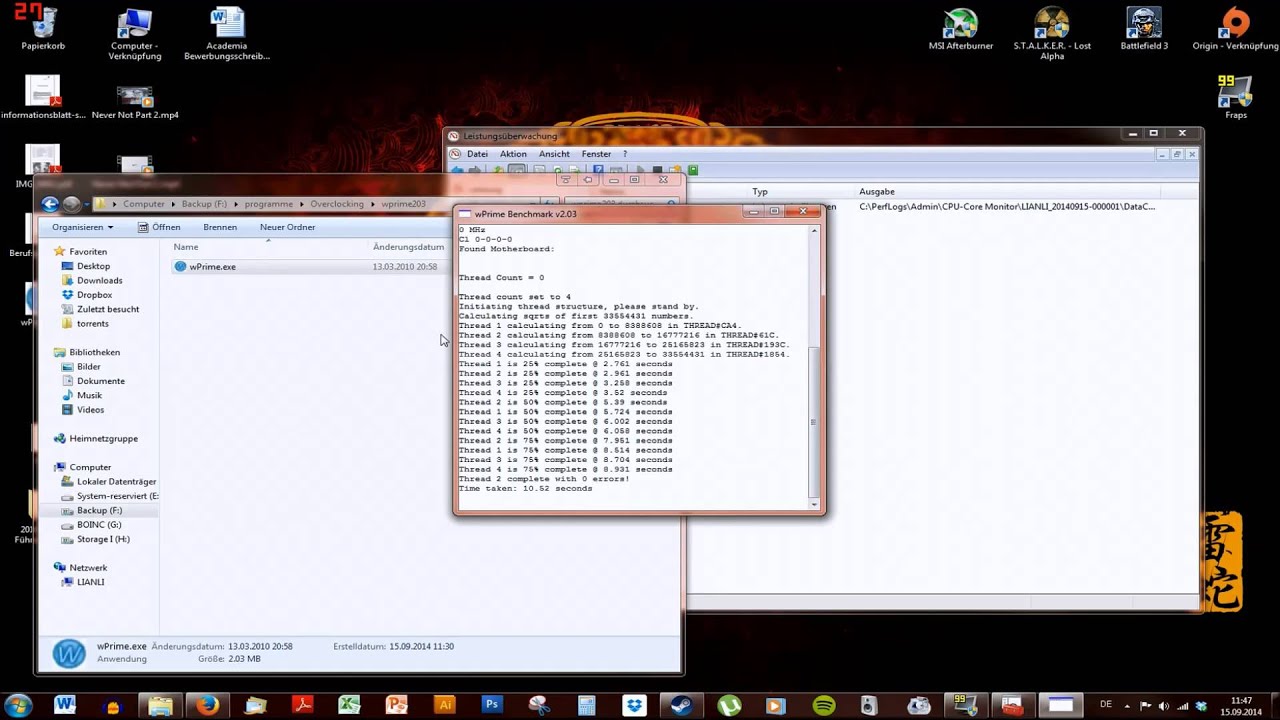
Task: Select LIANLI under Netzwerk
Action: pos(90,582)
